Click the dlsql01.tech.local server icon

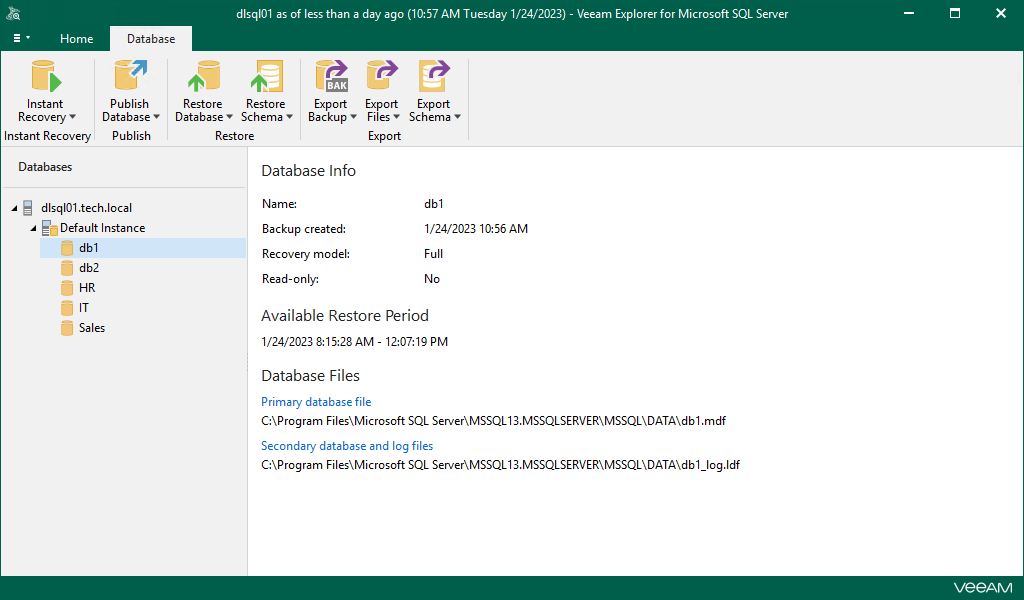point(27,208)
